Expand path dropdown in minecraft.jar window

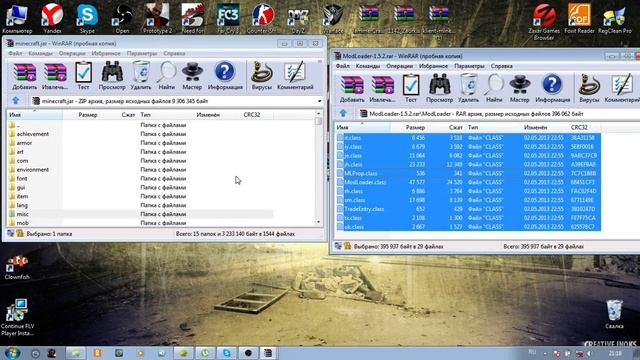click(x=319, y=101)
